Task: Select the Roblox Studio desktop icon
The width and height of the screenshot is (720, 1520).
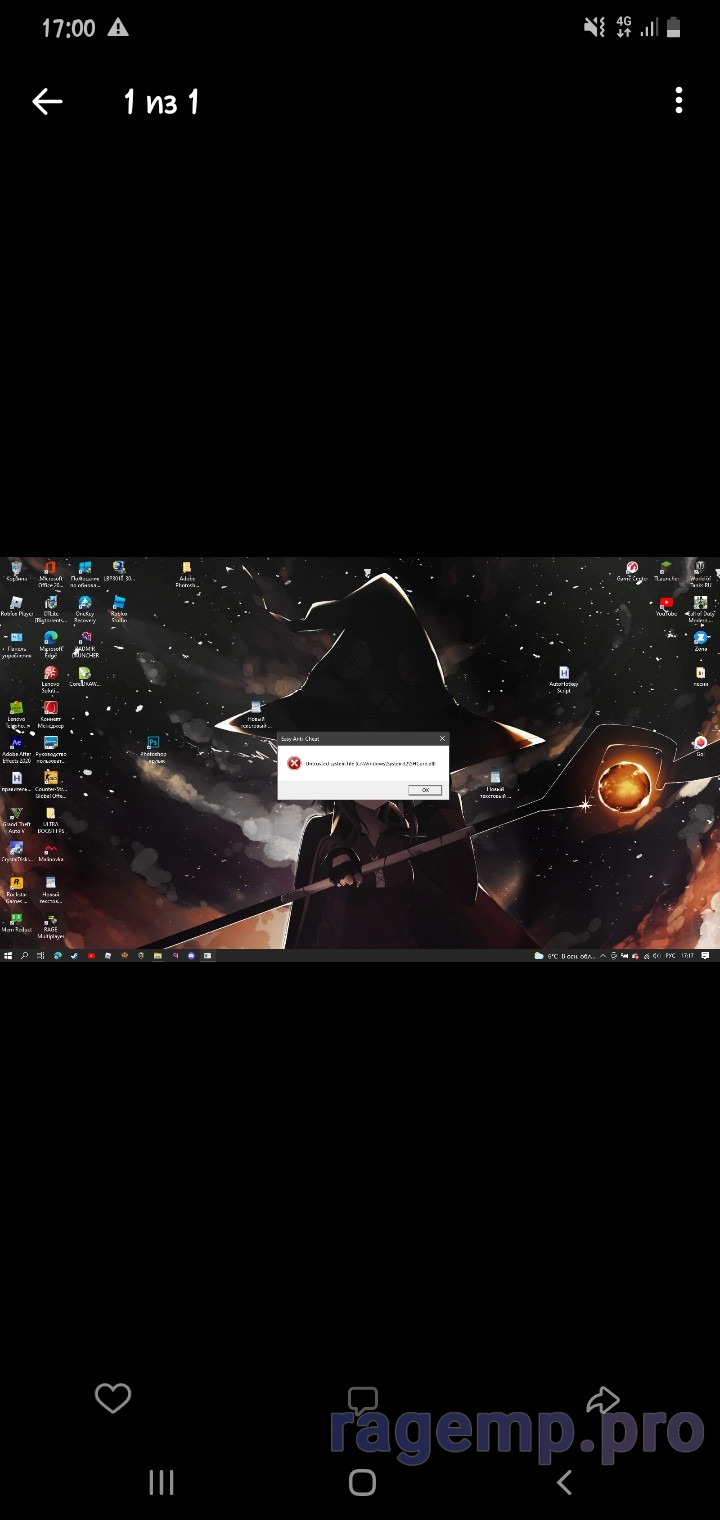Action: (x=119, y=609)
